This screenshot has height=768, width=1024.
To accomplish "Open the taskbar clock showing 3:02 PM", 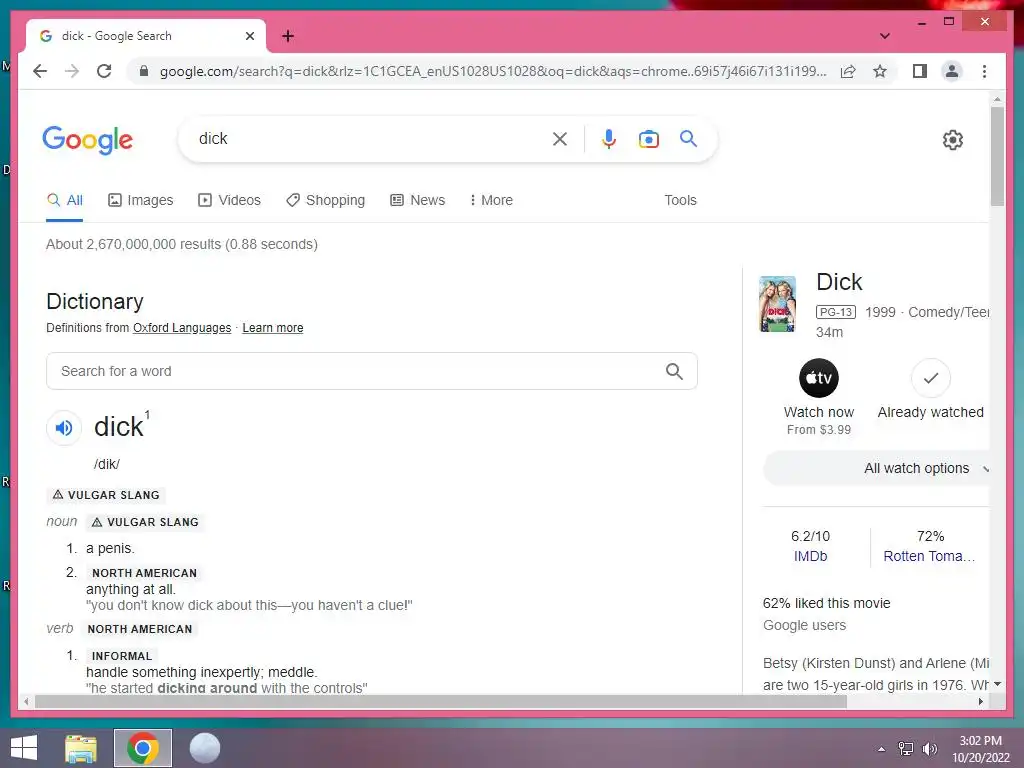I will tap(980, 749).
